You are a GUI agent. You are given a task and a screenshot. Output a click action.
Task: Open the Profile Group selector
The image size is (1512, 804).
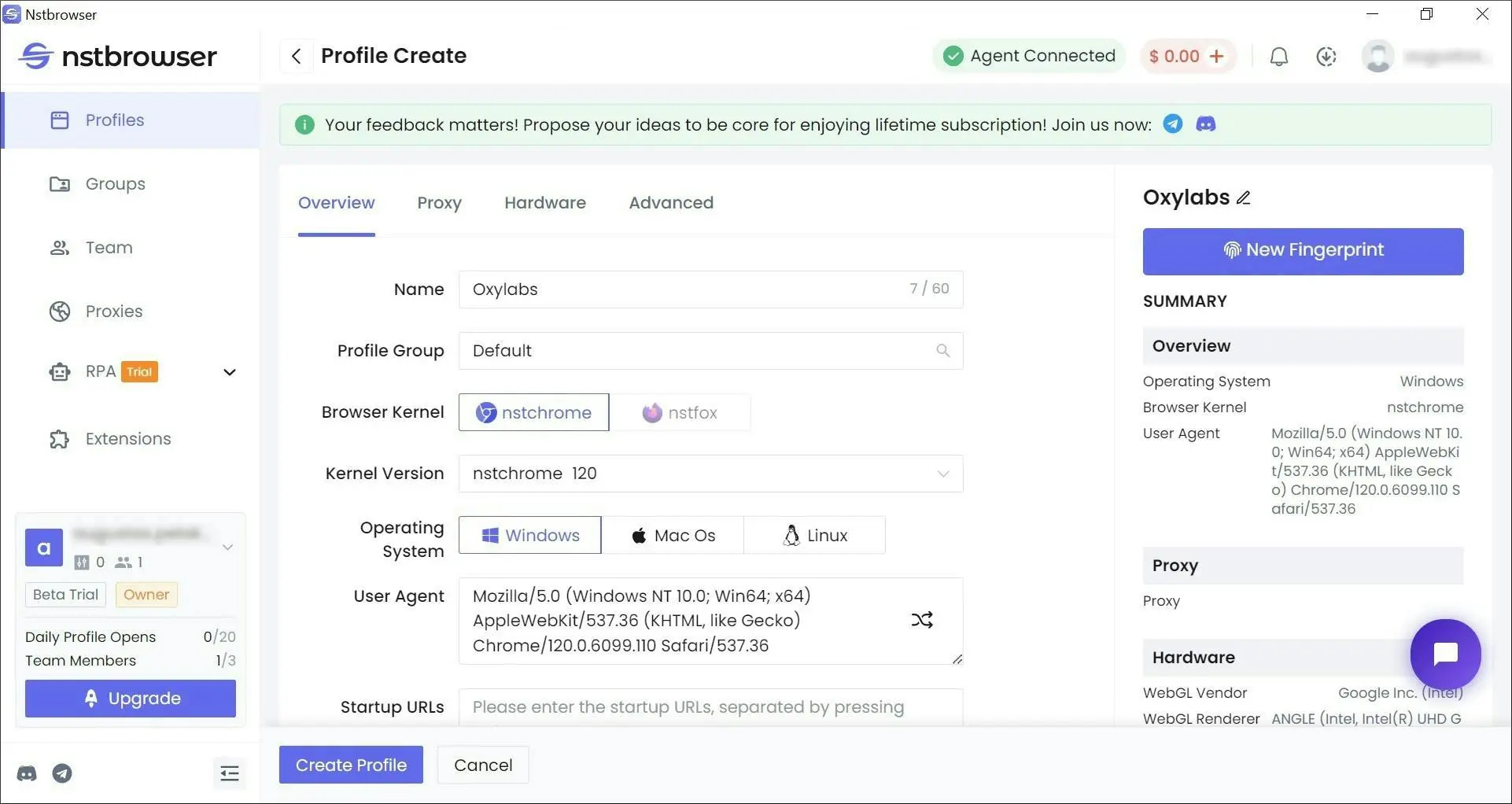710,351
